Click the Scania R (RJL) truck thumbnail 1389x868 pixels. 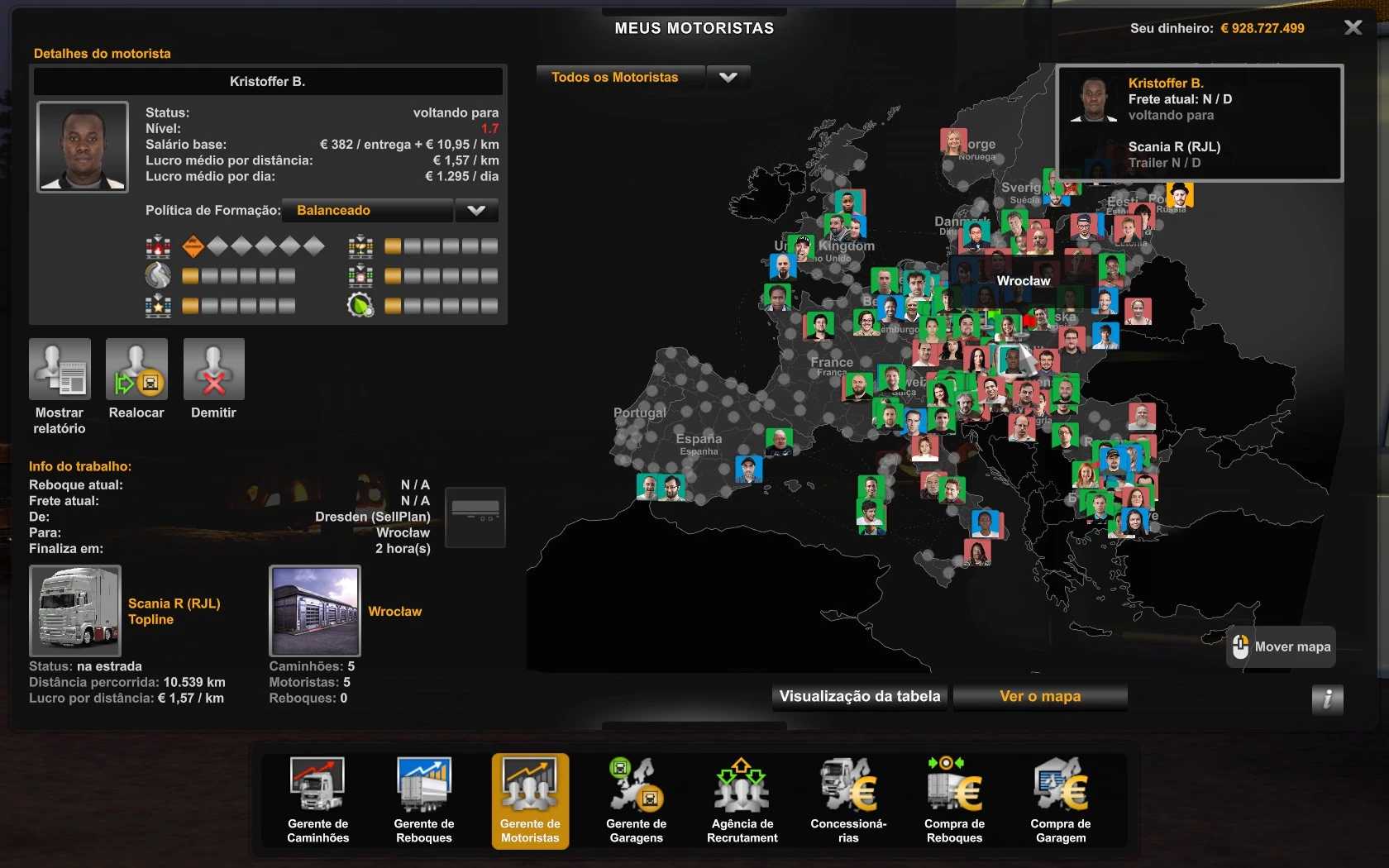[75, 611]
